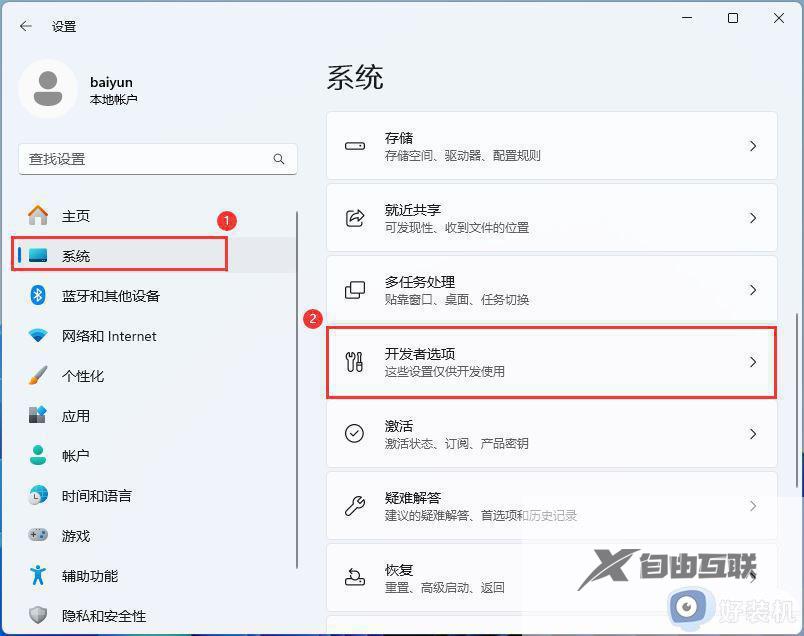Screen dimensions: 804x636
Task: Click the 个性化 brush icon
Action: pos(37,375)
